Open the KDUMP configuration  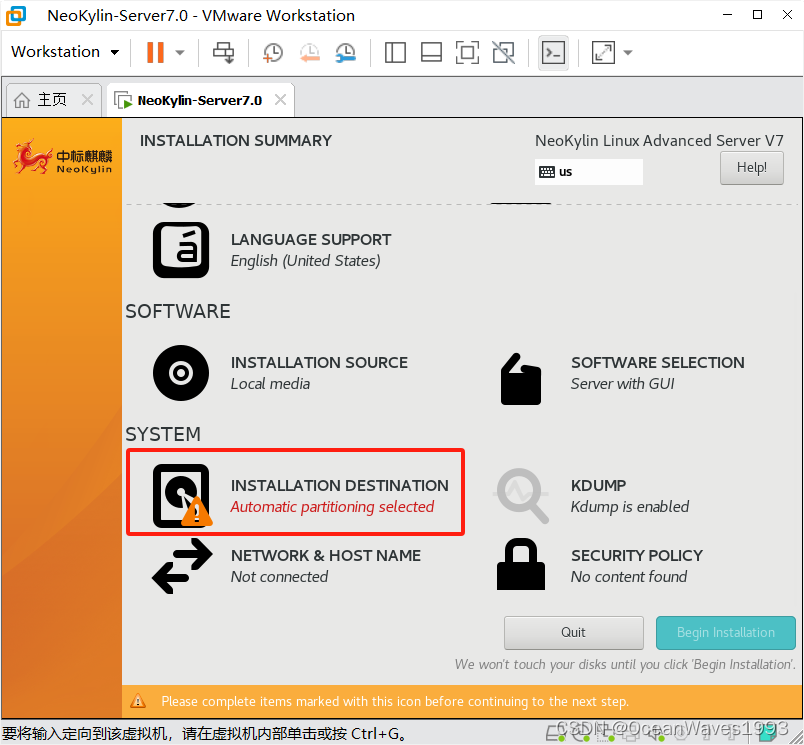pos(592,496)
